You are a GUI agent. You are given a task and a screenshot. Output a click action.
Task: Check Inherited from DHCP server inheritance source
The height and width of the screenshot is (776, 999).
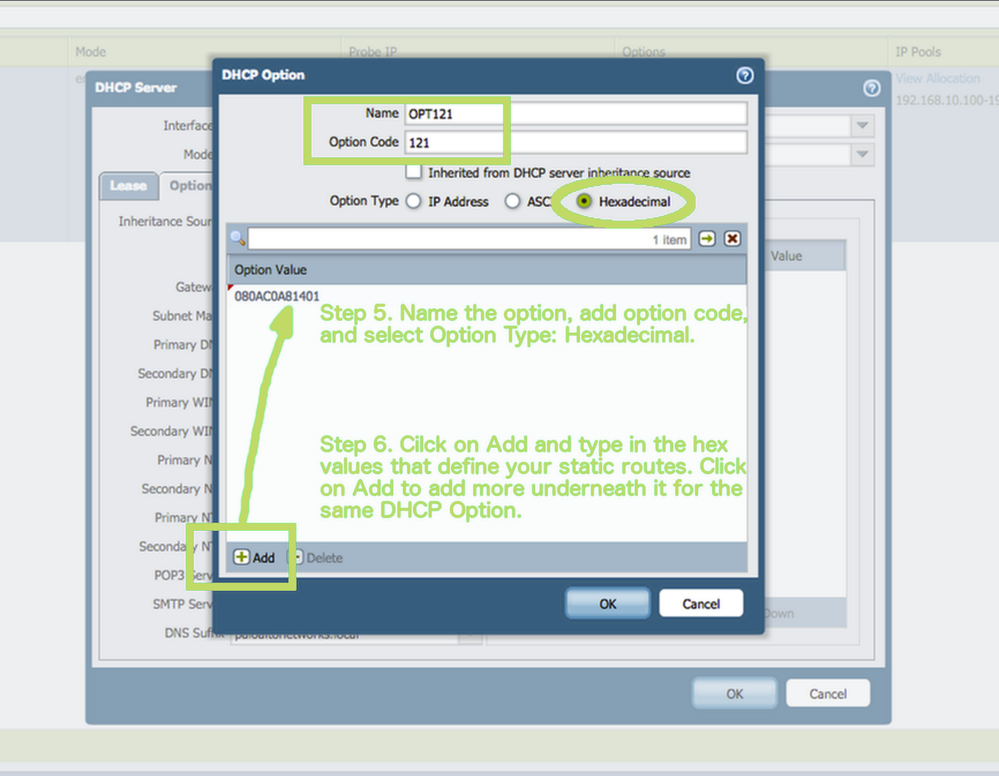coord(413,171)
